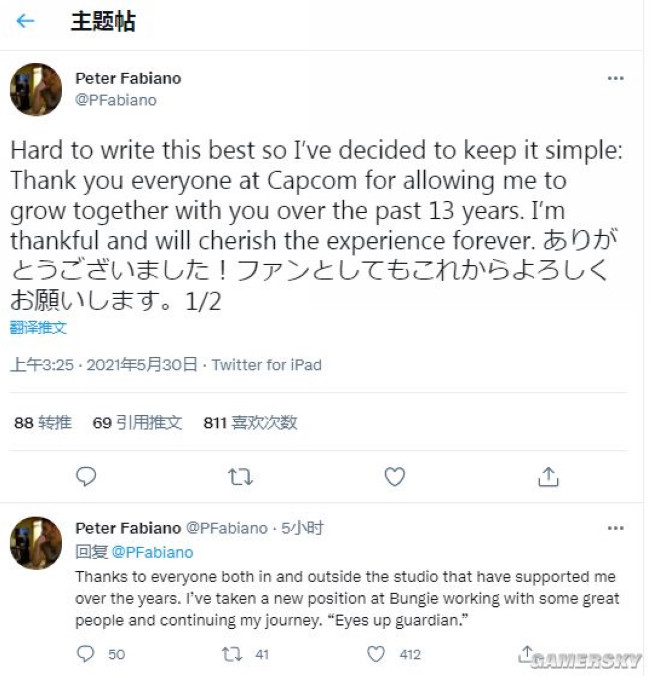Click the Peter Fabiano name on main tweet
The image size is (650, 676).
pyautogui.click(x=128, y=78)
